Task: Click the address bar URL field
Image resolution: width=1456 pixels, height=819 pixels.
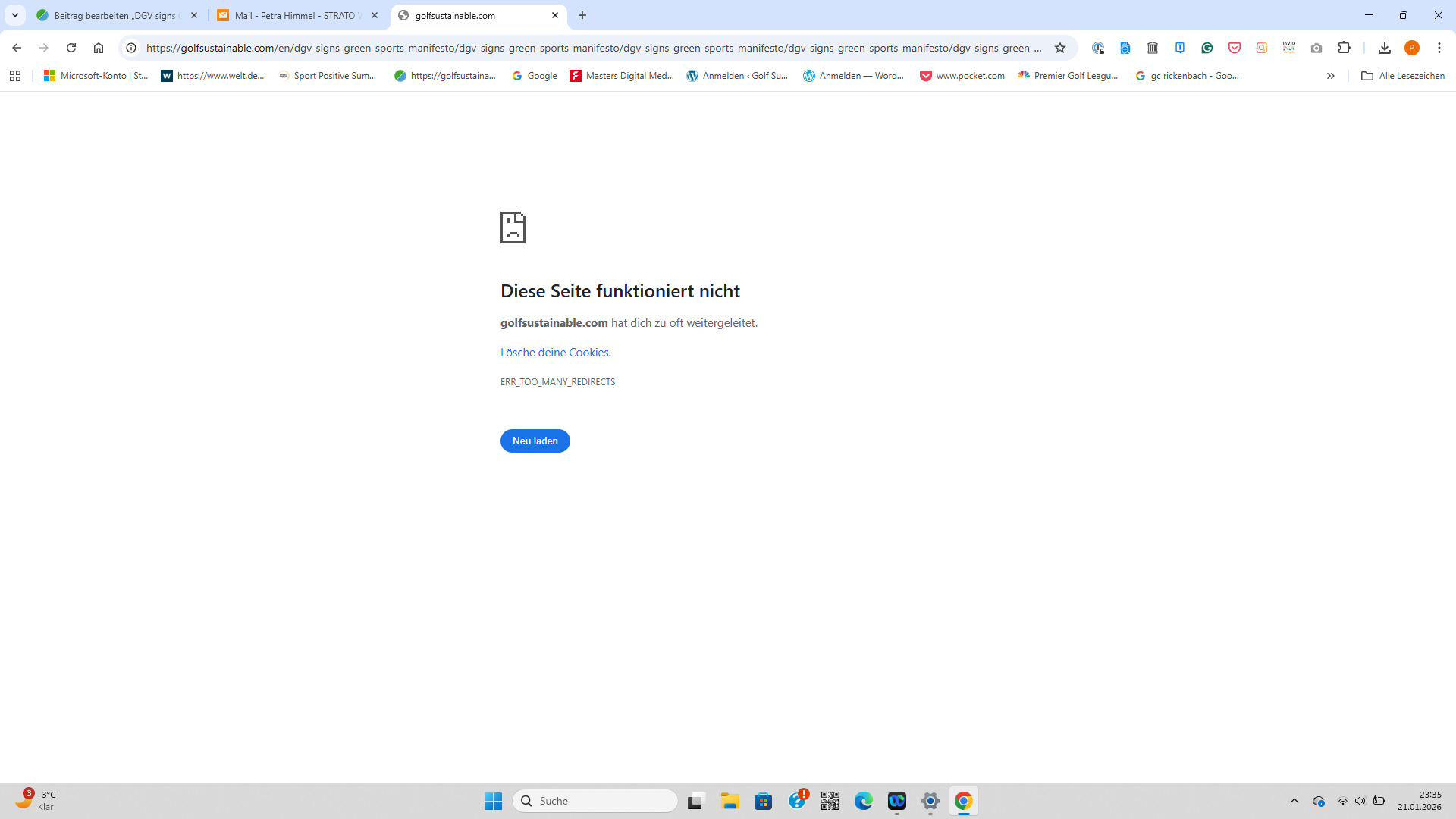Action: coord(591,48)
